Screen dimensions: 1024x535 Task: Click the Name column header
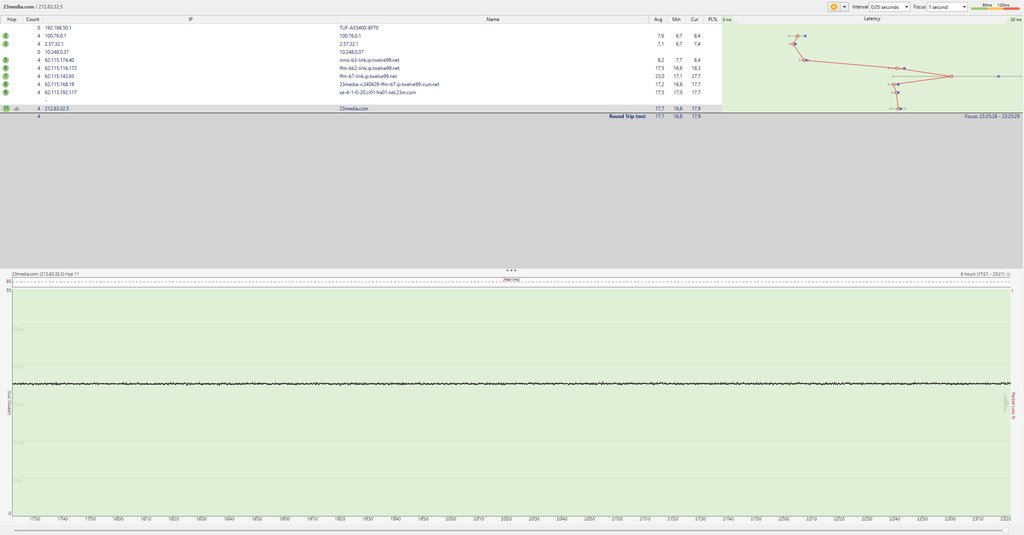tap(492, 20)
